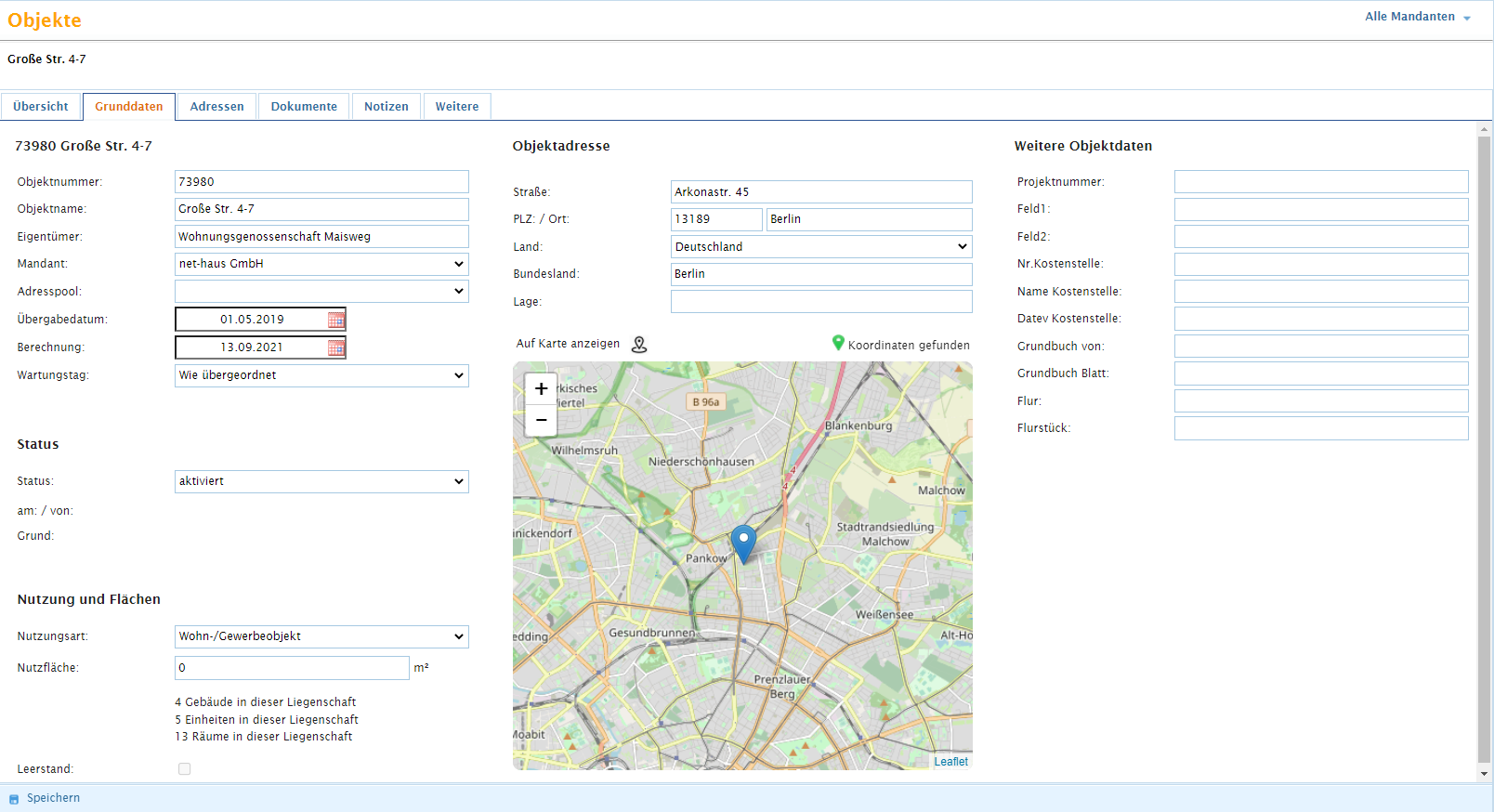
Task: Switch to the Übersicht tab
Action: point(41,107)
